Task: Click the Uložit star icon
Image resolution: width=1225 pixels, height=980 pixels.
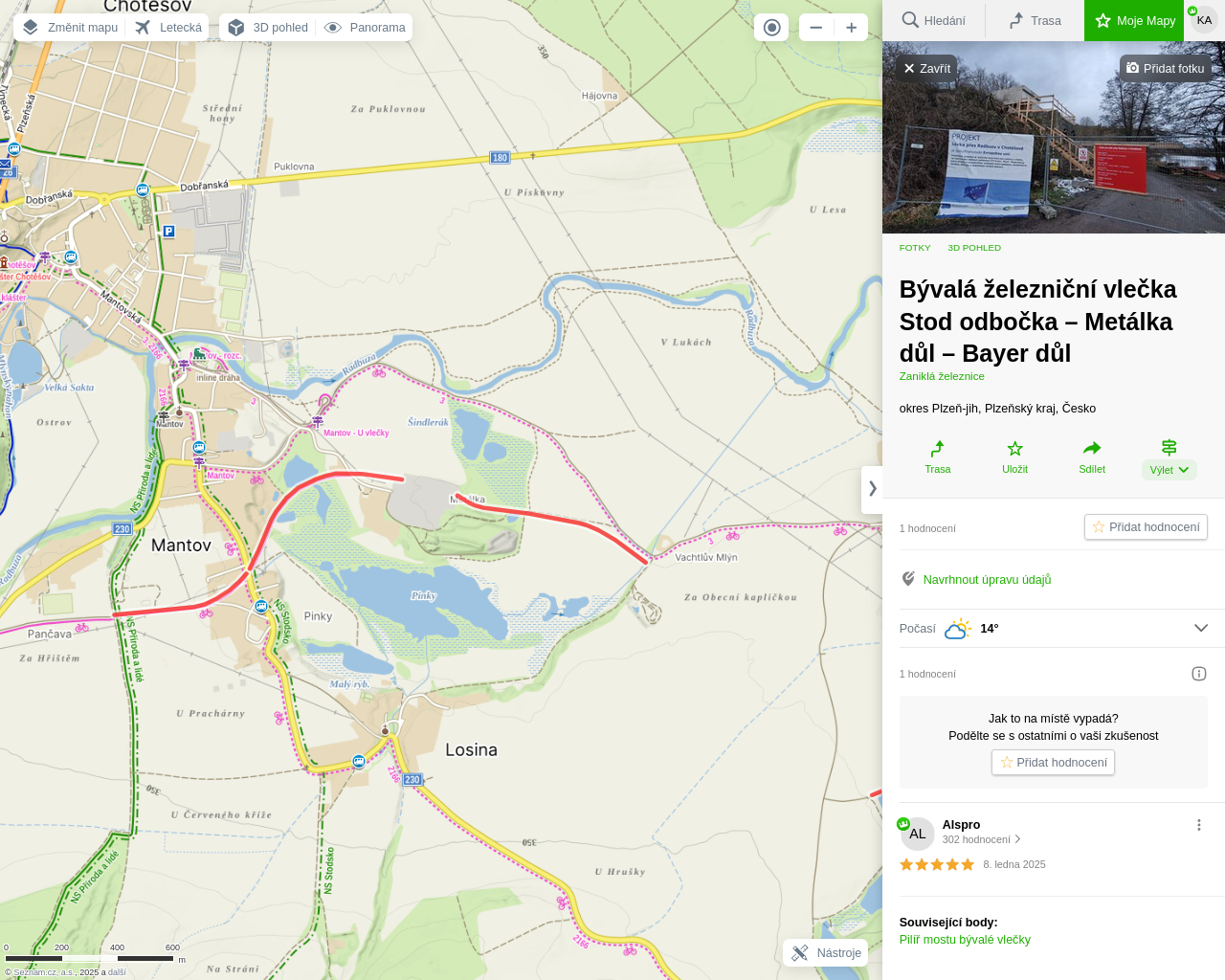Action: [x=1014, y=449]
